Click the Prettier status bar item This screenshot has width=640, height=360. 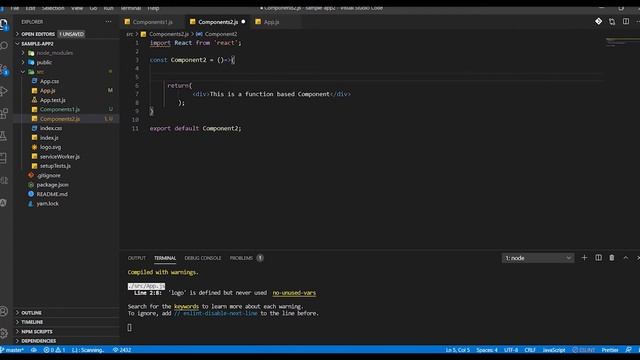[x=610, y=350]
